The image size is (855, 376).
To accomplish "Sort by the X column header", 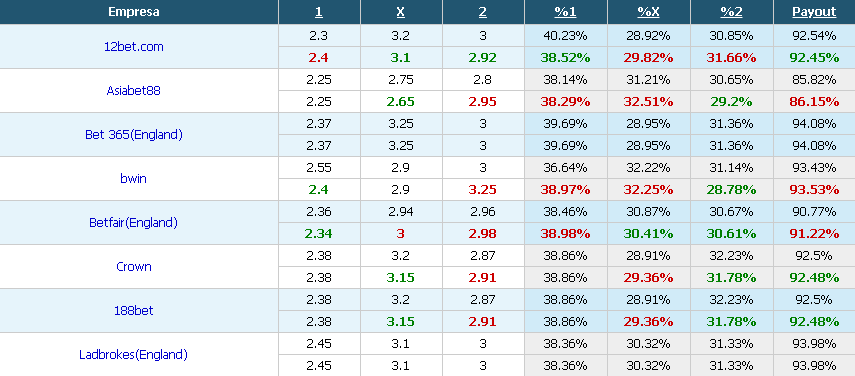I will (x=401, y=12).
